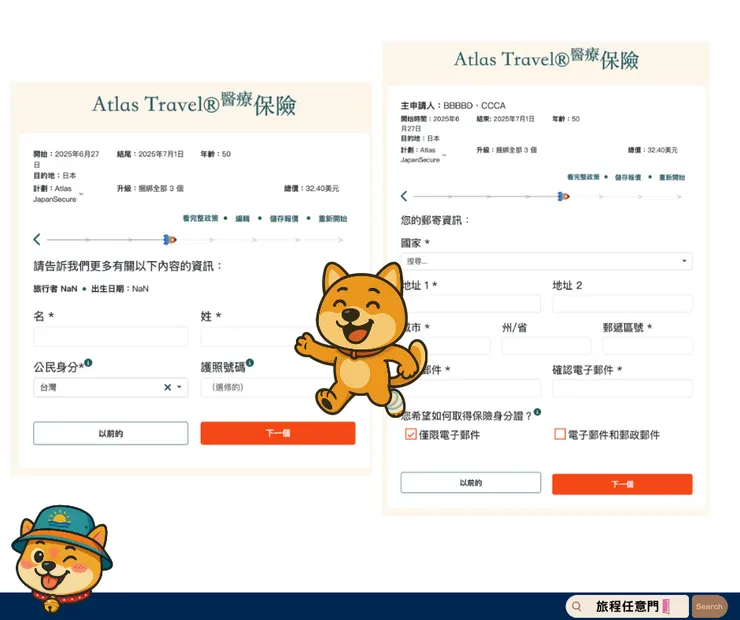This screenshot has height=620, width=740.
Task: Open info icon beside 保險身分證 question
Action: click(x=537, y=412)
